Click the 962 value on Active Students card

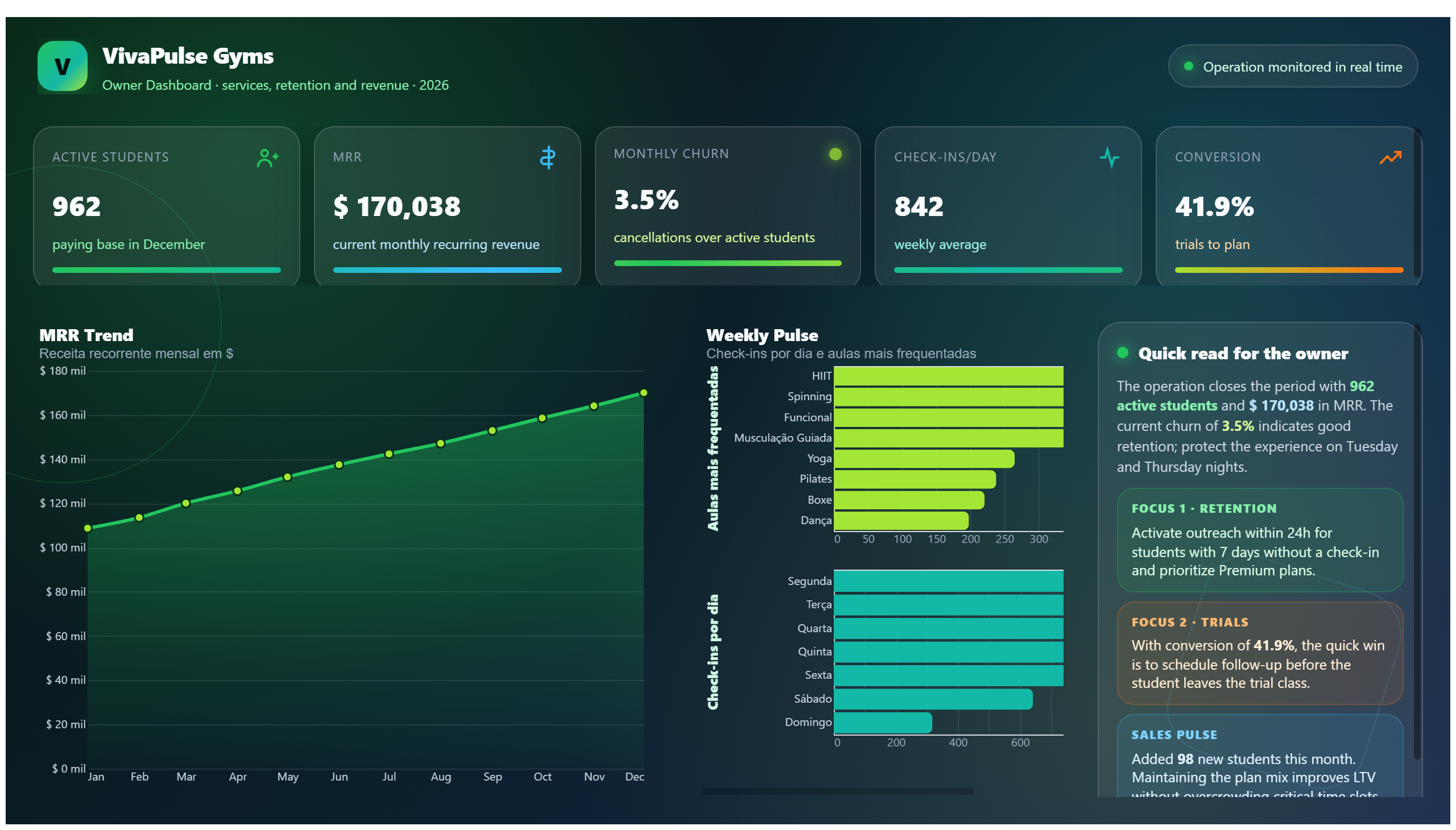(x=76, y=206)
